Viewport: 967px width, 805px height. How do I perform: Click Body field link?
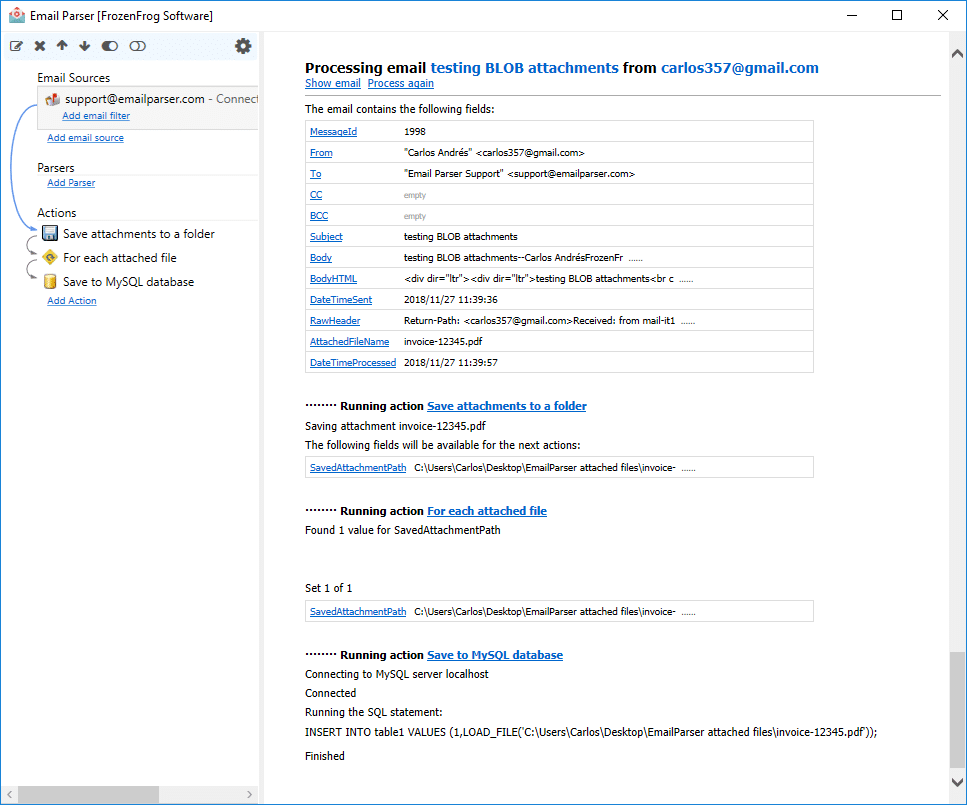321,257
